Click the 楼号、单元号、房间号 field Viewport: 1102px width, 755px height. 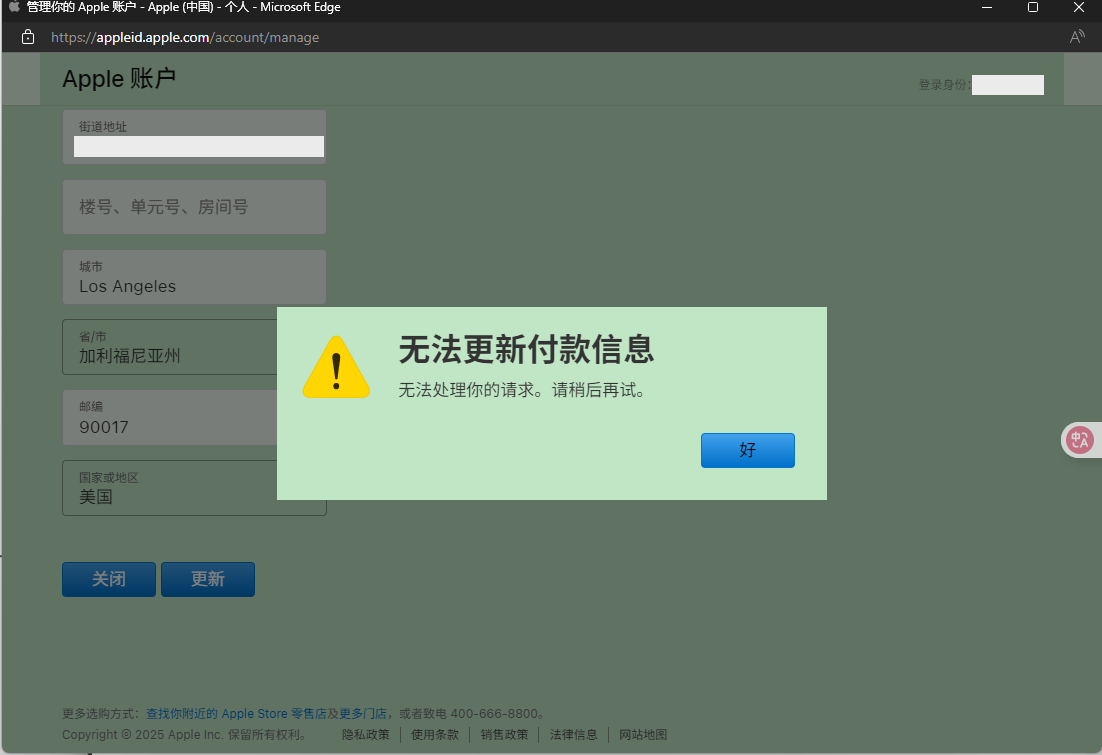194,207
